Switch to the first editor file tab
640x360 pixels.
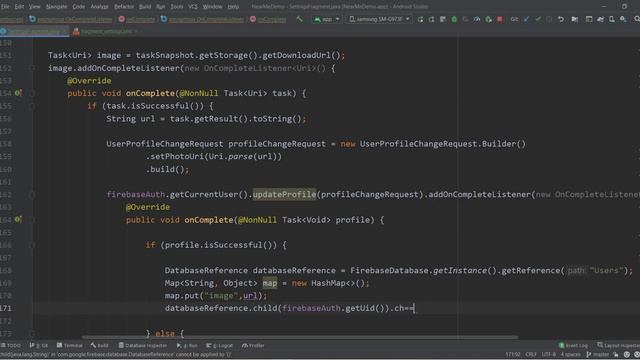(34, 31)
